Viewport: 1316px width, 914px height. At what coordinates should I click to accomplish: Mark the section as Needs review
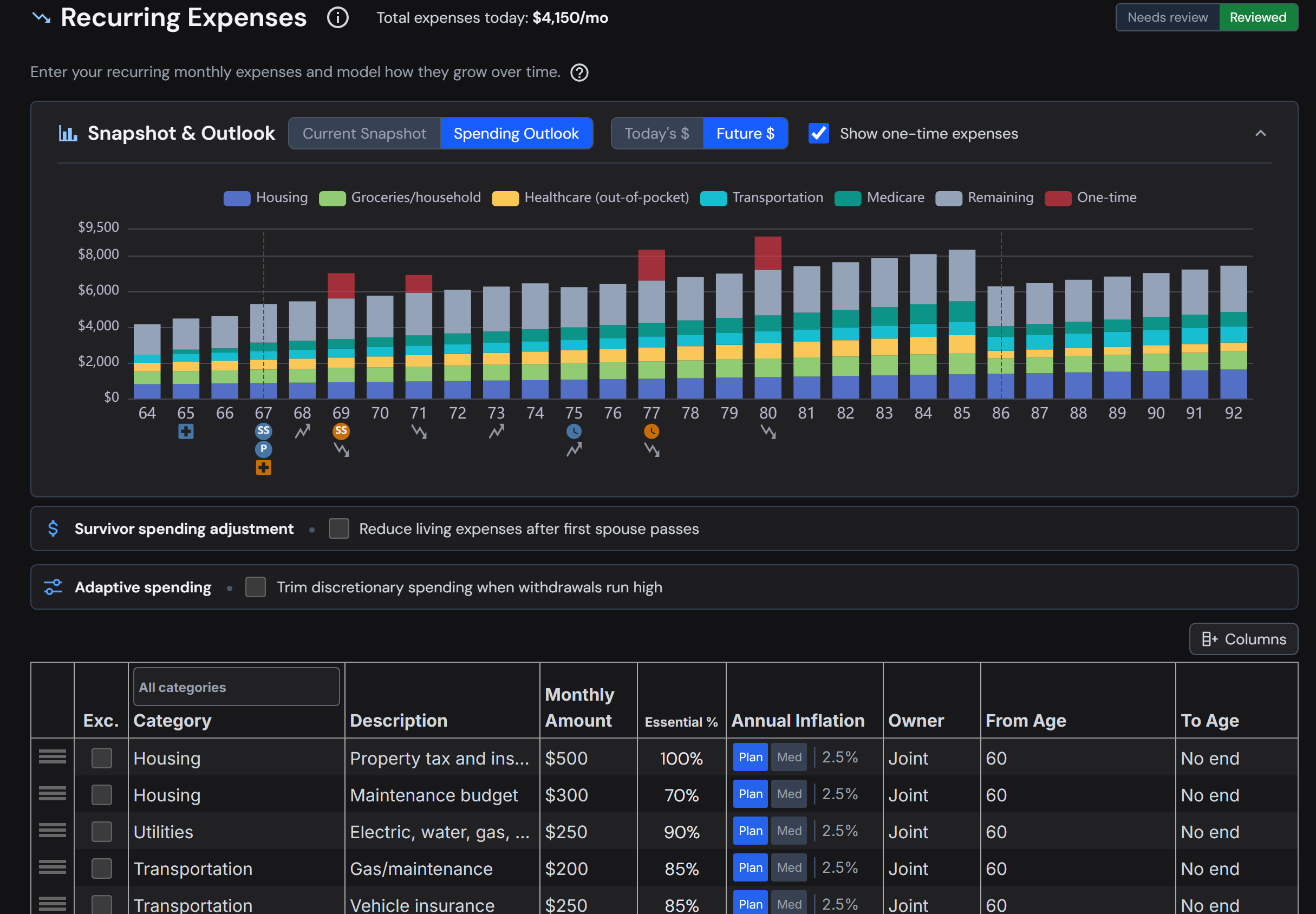pyautogui.click(x=1167, y=18)
